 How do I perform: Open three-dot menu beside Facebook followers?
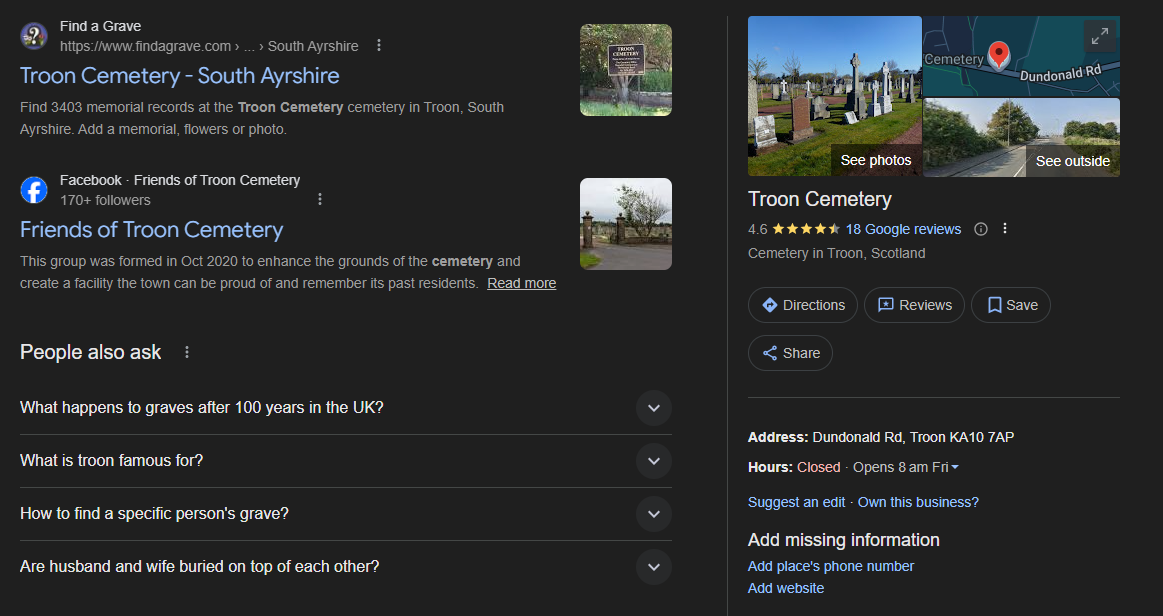pos(320,200)
